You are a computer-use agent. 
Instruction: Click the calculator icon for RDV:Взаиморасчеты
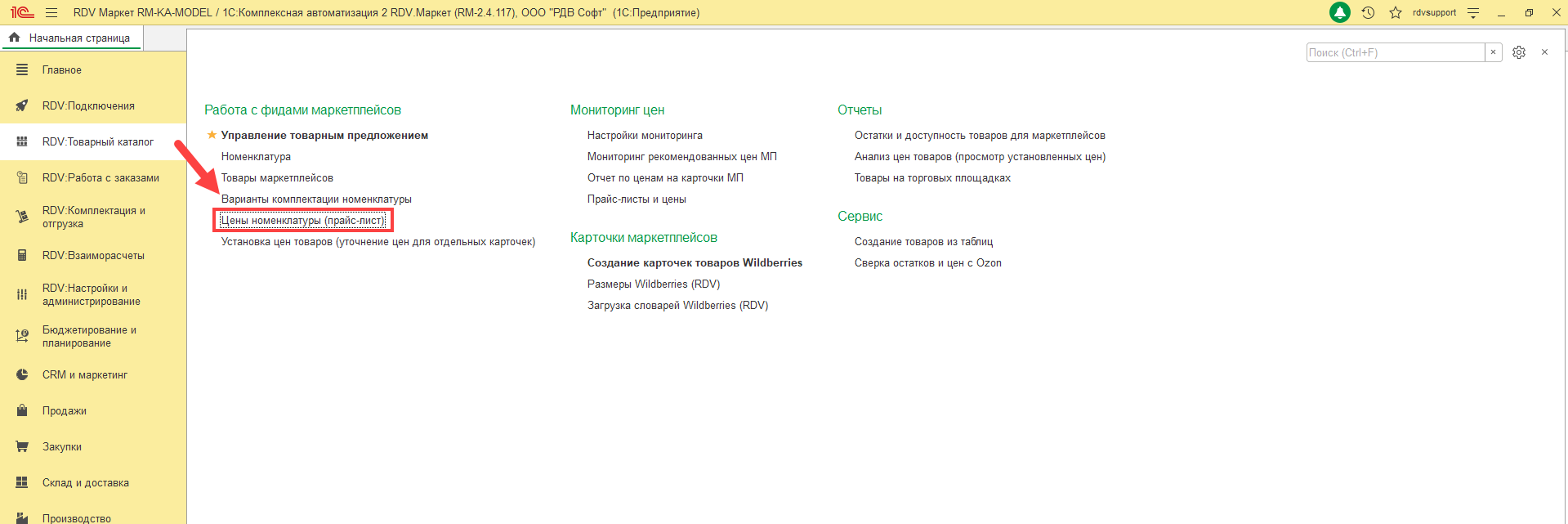click(22, 256)
